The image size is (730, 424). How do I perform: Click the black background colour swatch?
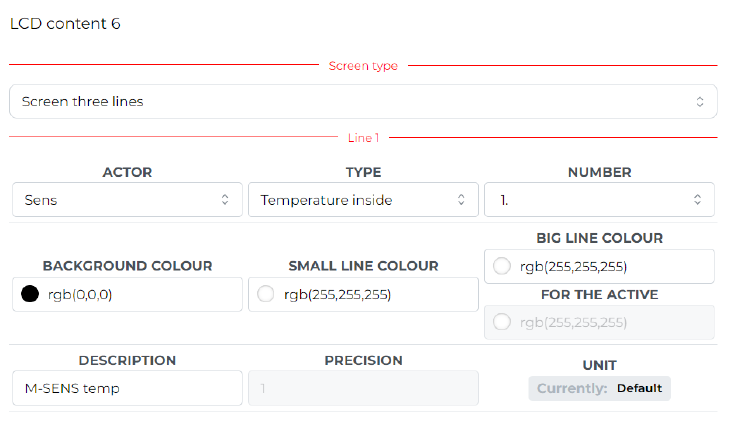[x=30, y=294]
